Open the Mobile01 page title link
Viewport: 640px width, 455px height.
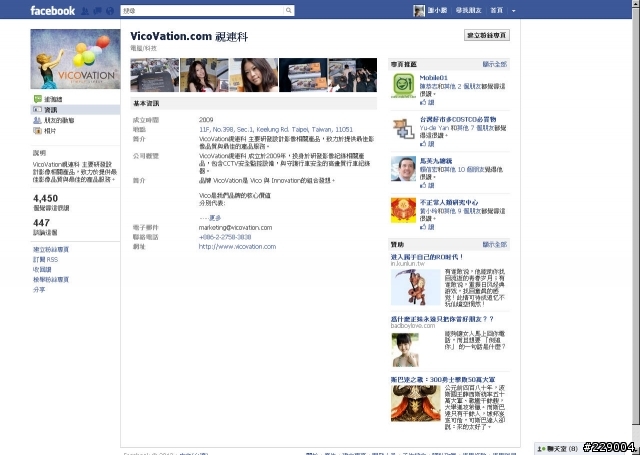click(x=433, y=78)
